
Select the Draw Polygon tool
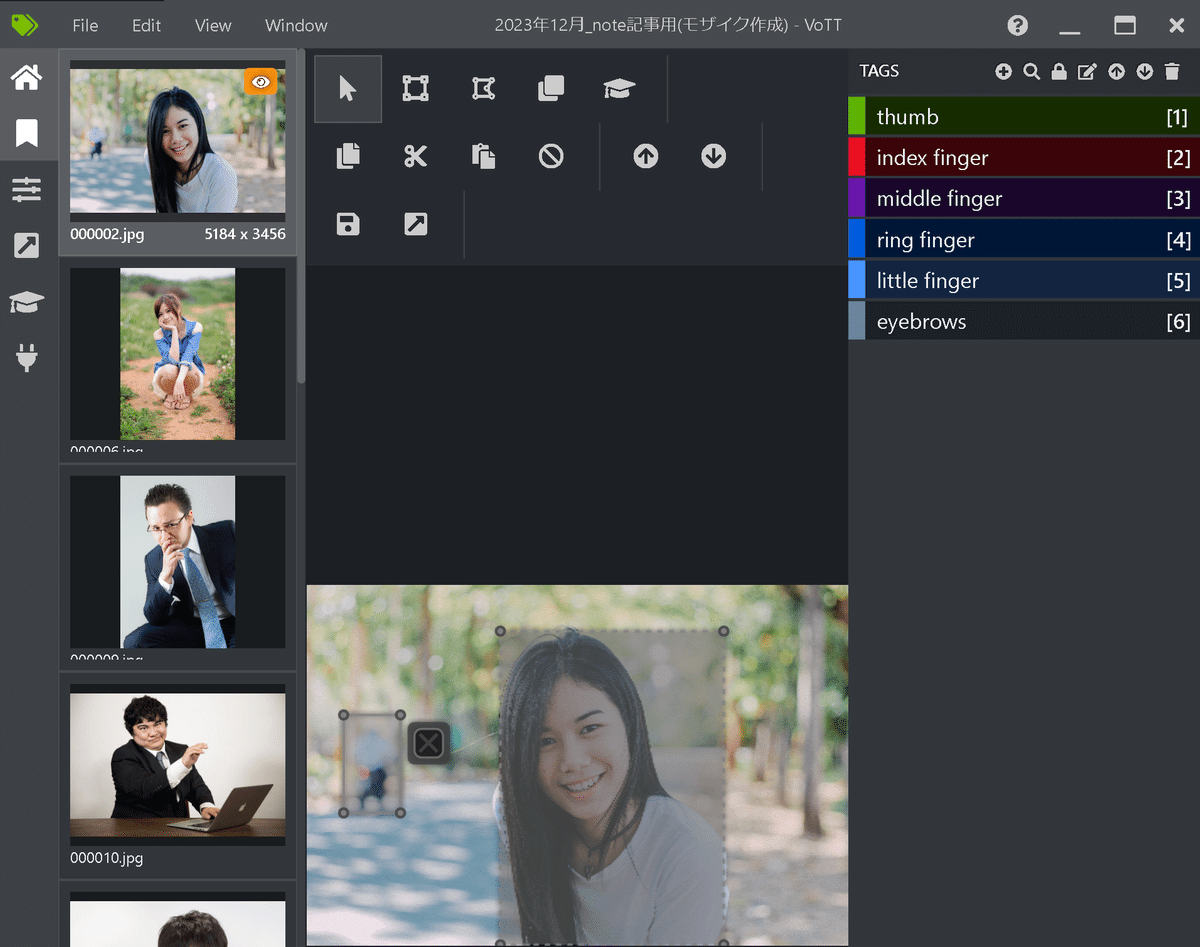[483, 89]
